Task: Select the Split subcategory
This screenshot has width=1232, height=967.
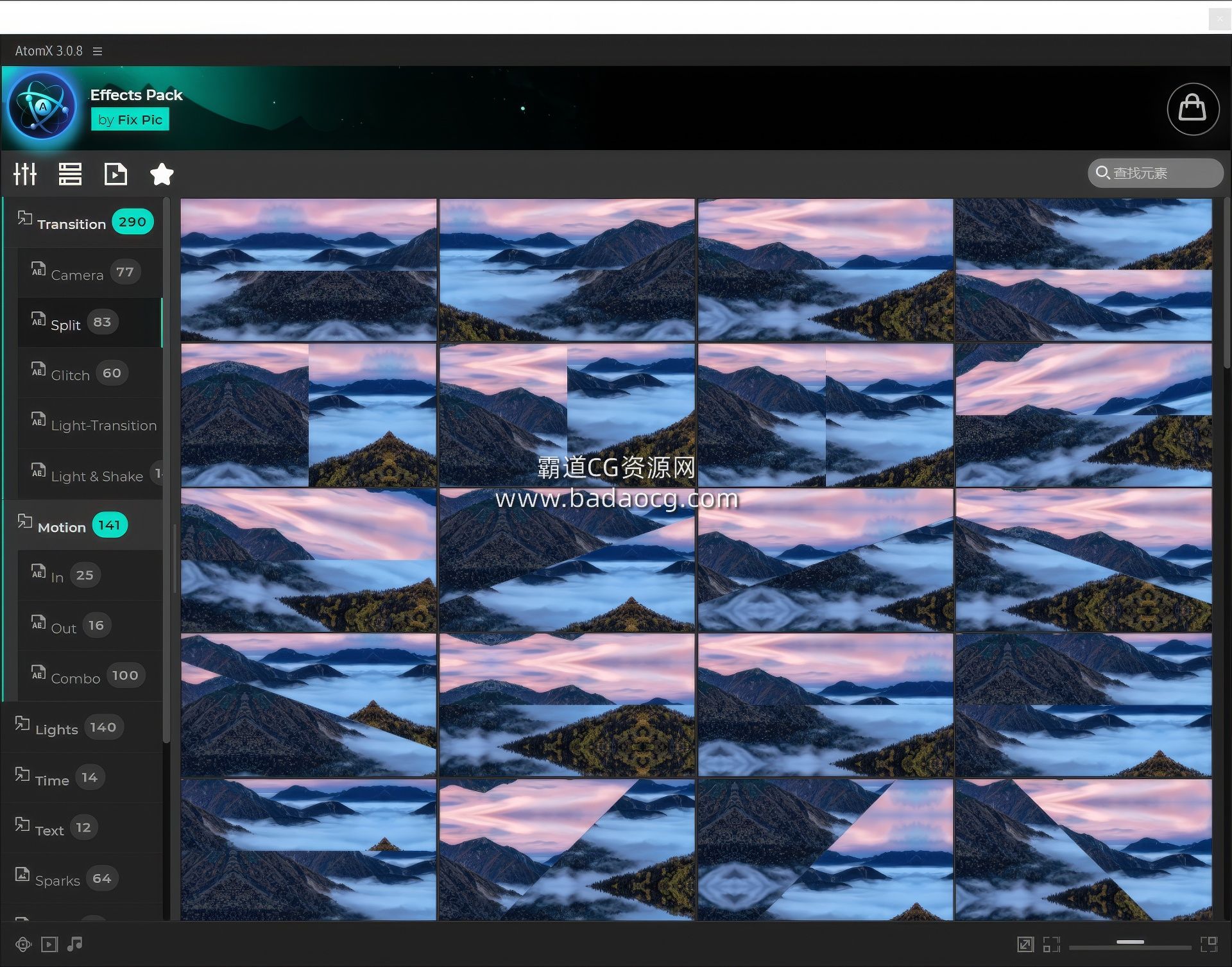Action: click(90, 323)
